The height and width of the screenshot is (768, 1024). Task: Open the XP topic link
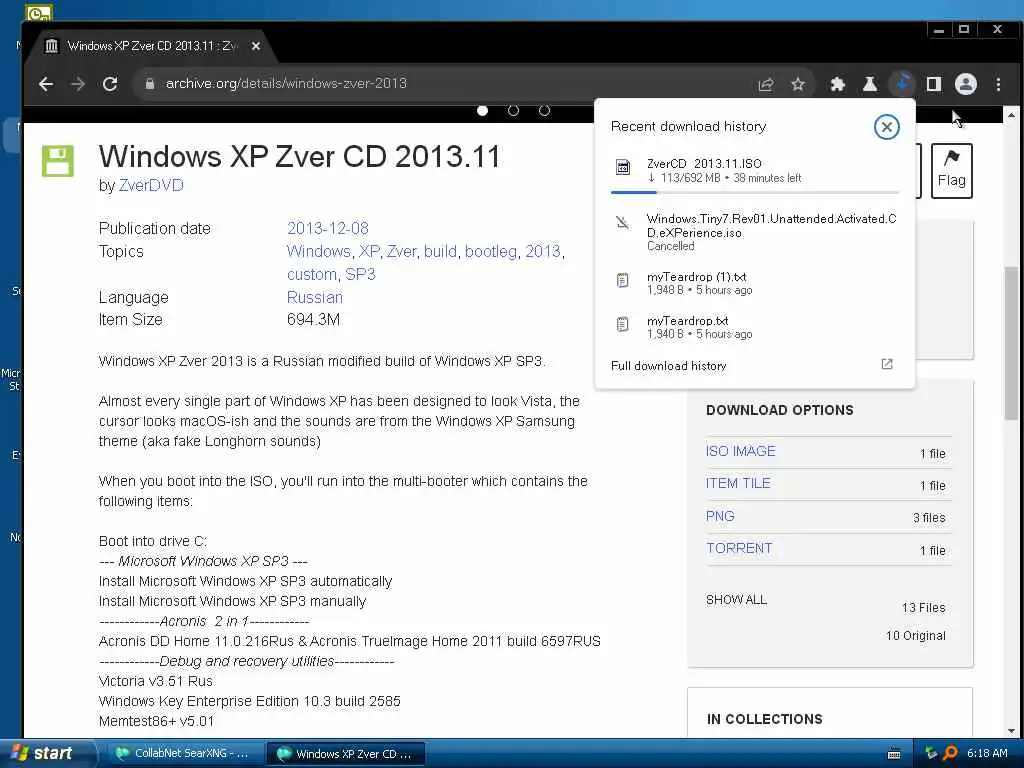(369, 251)
